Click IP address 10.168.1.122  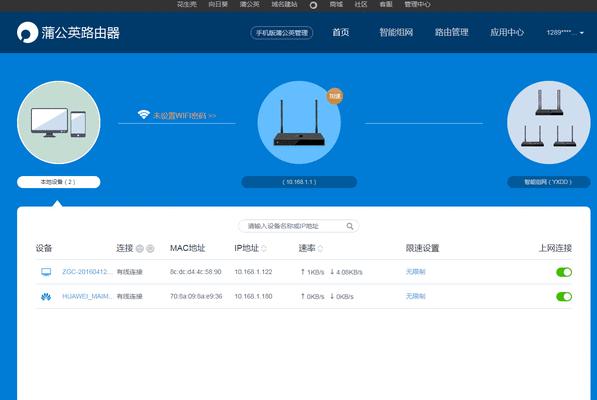(253, 272)
